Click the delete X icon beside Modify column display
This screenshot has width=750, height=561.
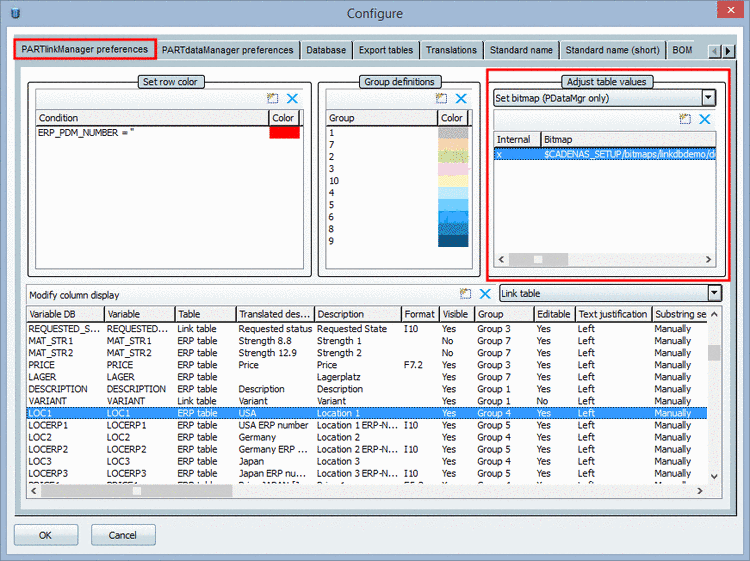click(485, 294)
